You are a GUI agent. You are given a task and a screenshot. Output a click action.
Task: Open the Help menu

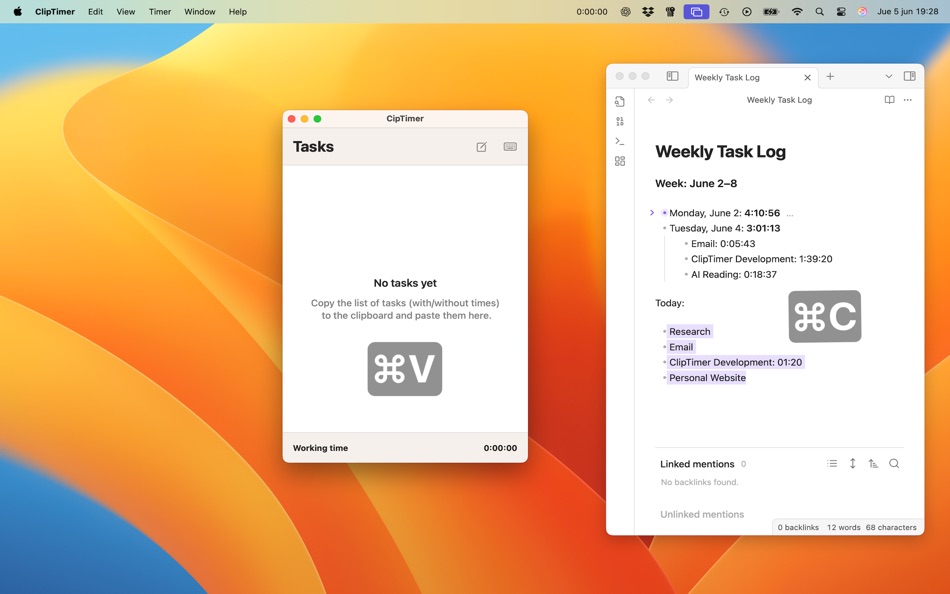238,12
